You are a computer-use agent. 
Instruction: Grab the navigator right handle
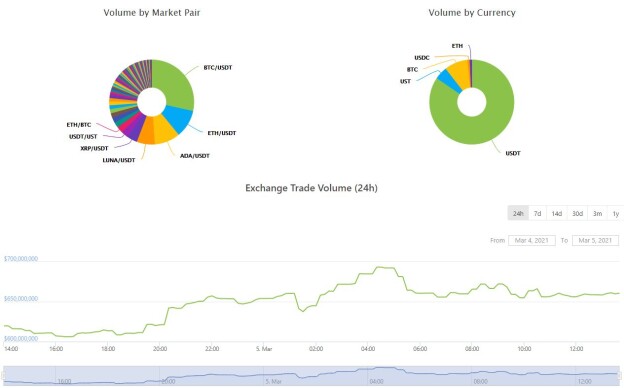click(620, 376)
